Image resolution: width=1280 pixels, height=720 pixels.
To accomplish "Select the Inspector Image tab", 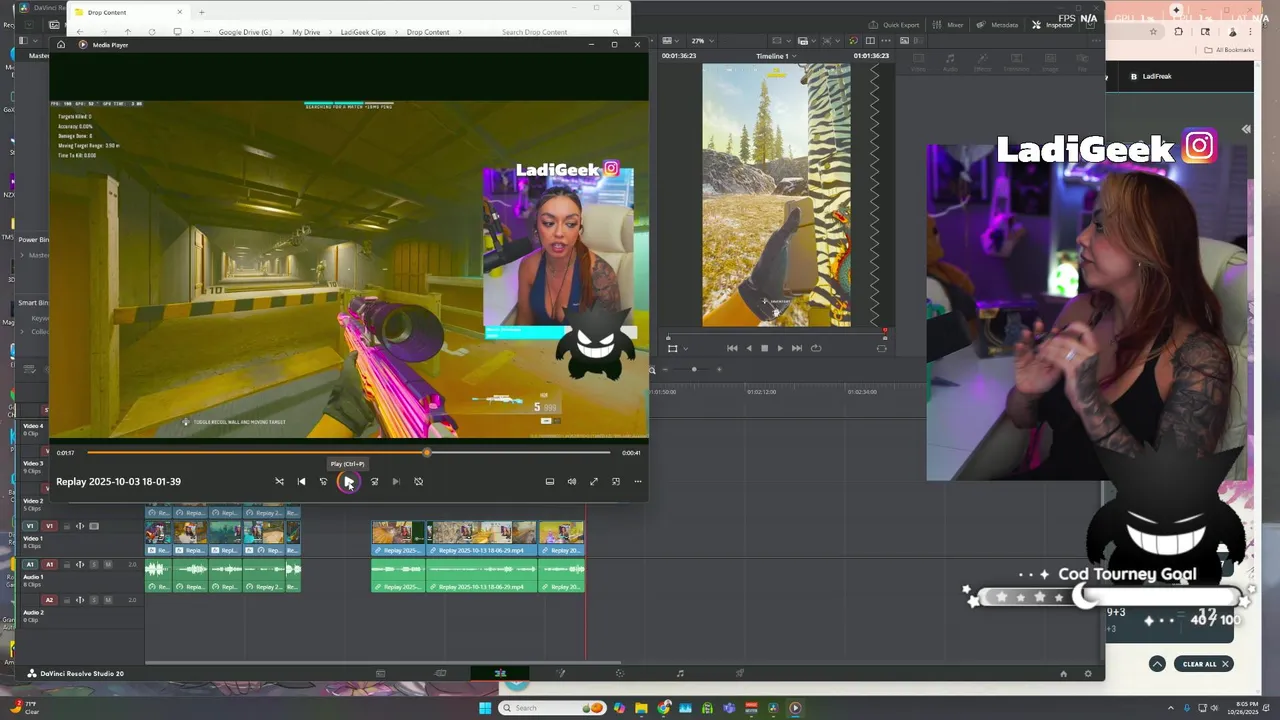I will 1050,63.
